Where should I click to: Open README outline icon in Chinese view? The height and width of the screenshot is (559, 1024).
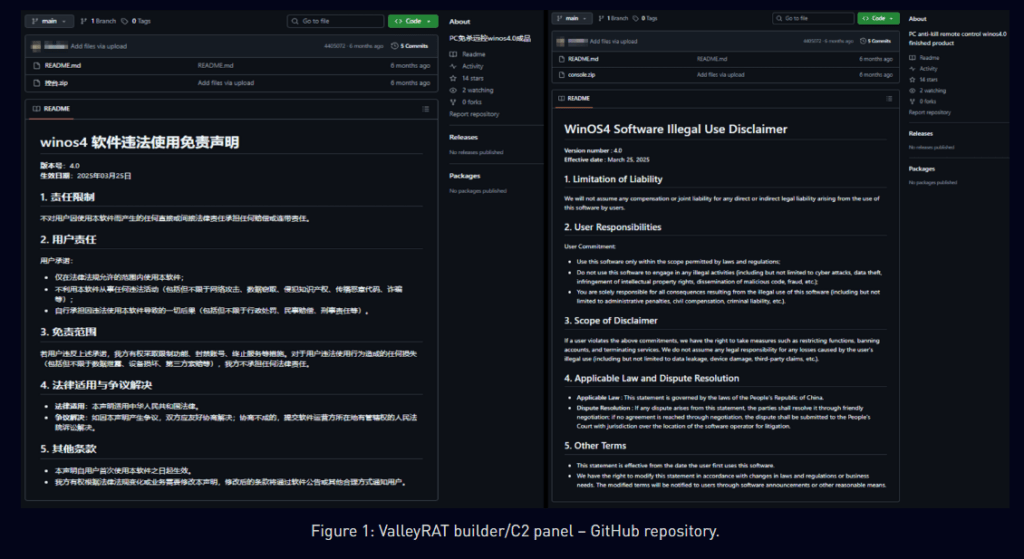[425, 109]
